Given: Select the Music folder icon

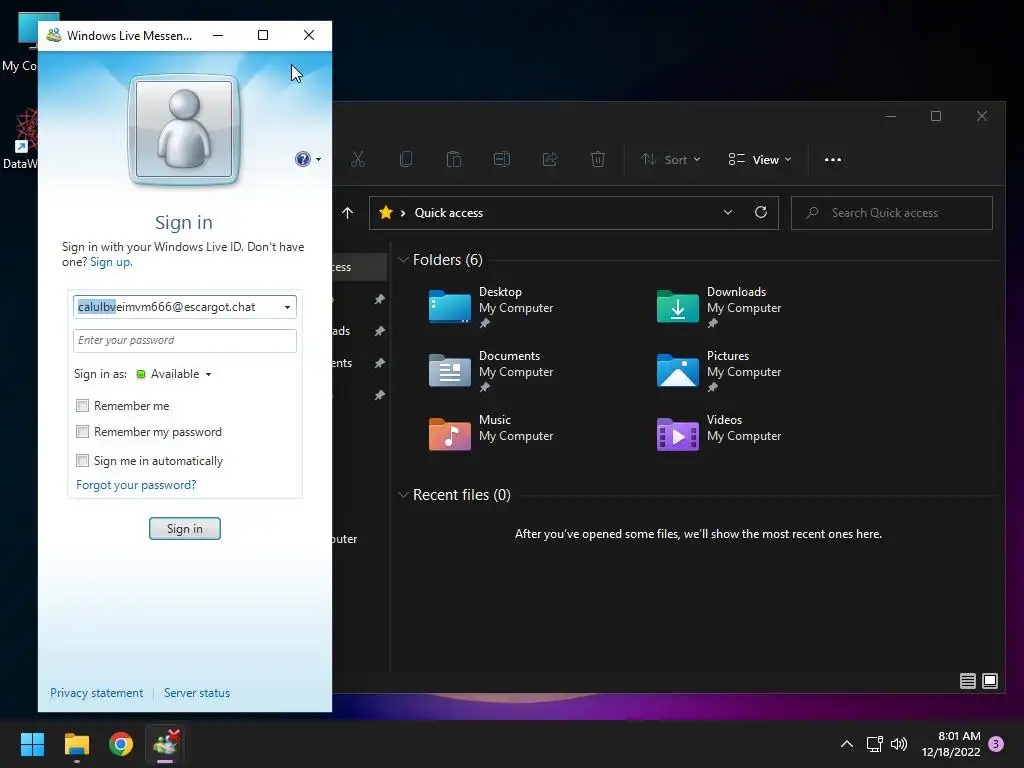Looking at the screenshot, I should (x=449, y=434).
